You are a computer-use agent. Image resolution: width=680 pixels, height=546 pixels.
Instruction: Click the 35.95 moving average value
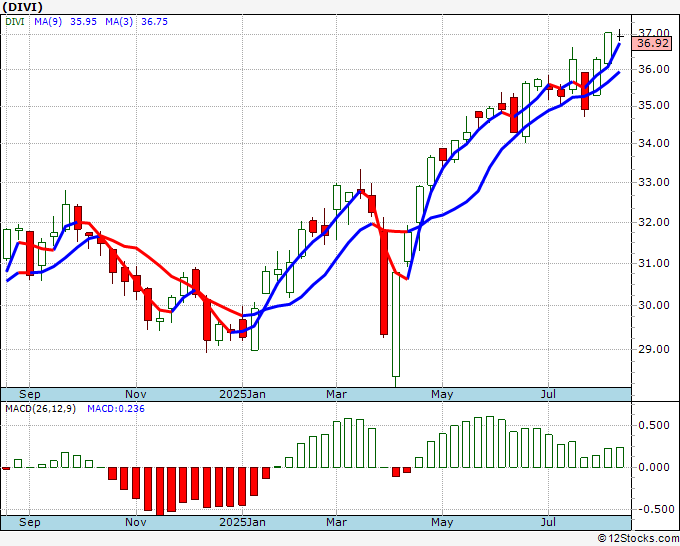pos(84,21)
